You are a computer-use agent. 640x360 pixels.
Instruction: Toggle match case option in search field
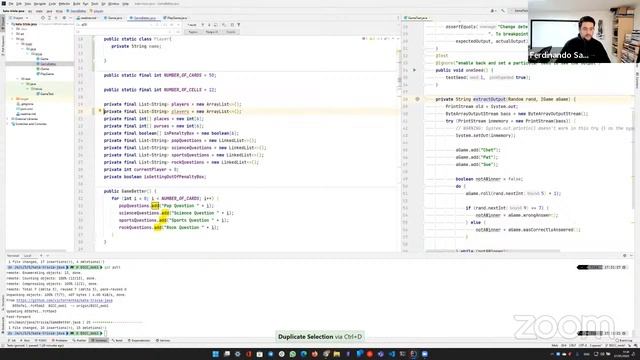(165, 25)
